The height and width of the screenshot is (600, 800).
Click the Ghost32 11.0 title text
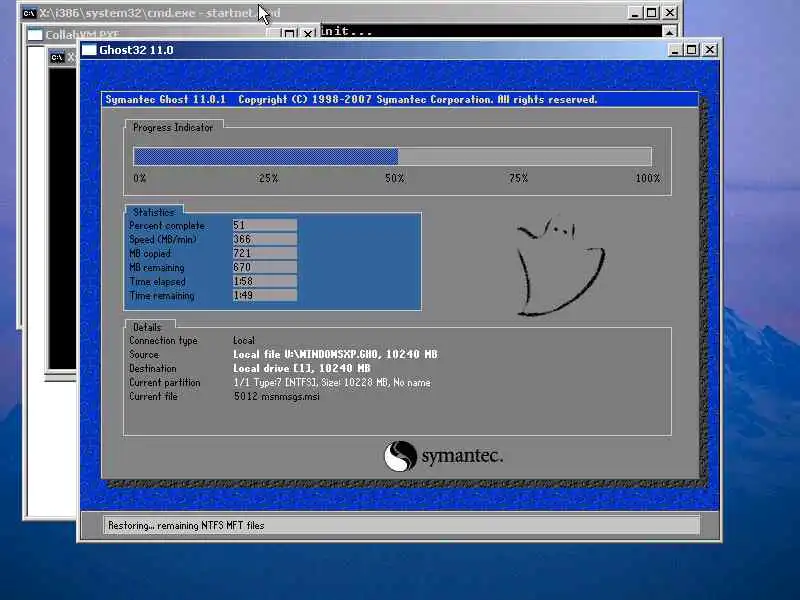136,50
